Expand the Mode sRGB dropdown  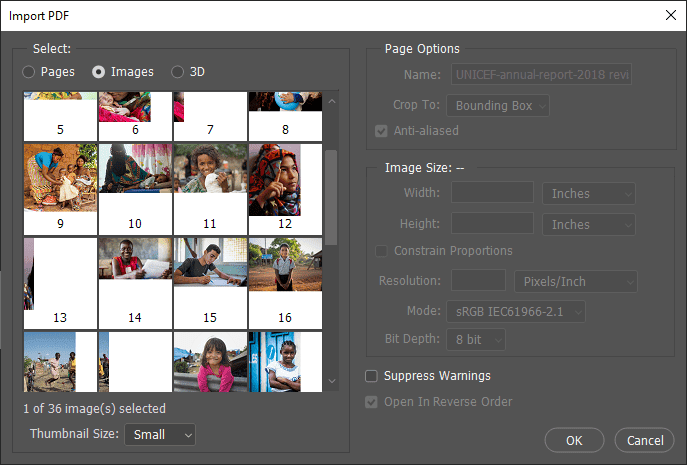coord(516,312)
